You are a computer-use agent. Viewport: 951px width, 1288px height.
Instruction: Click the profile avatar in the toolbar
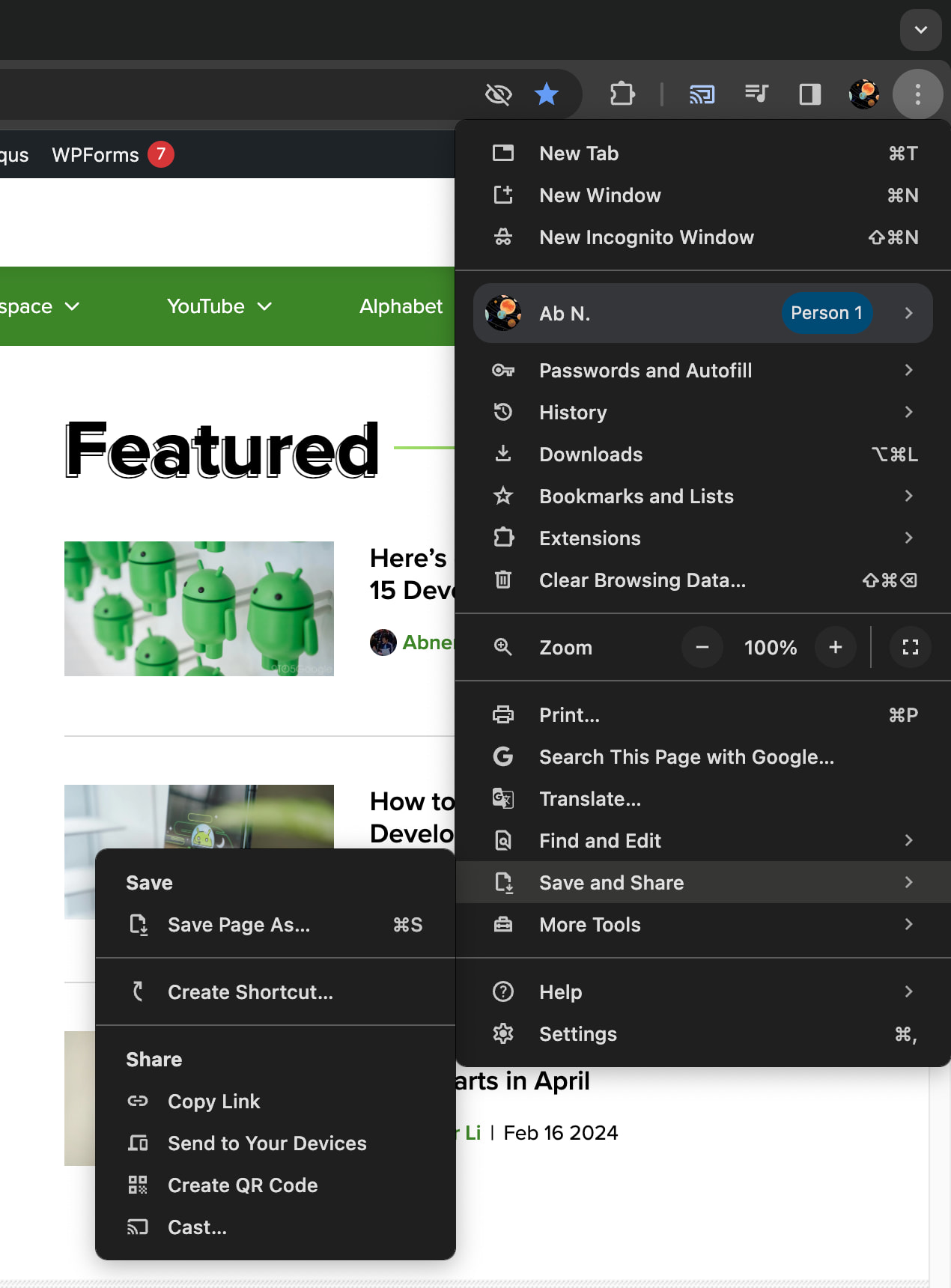tap(864, 94)
